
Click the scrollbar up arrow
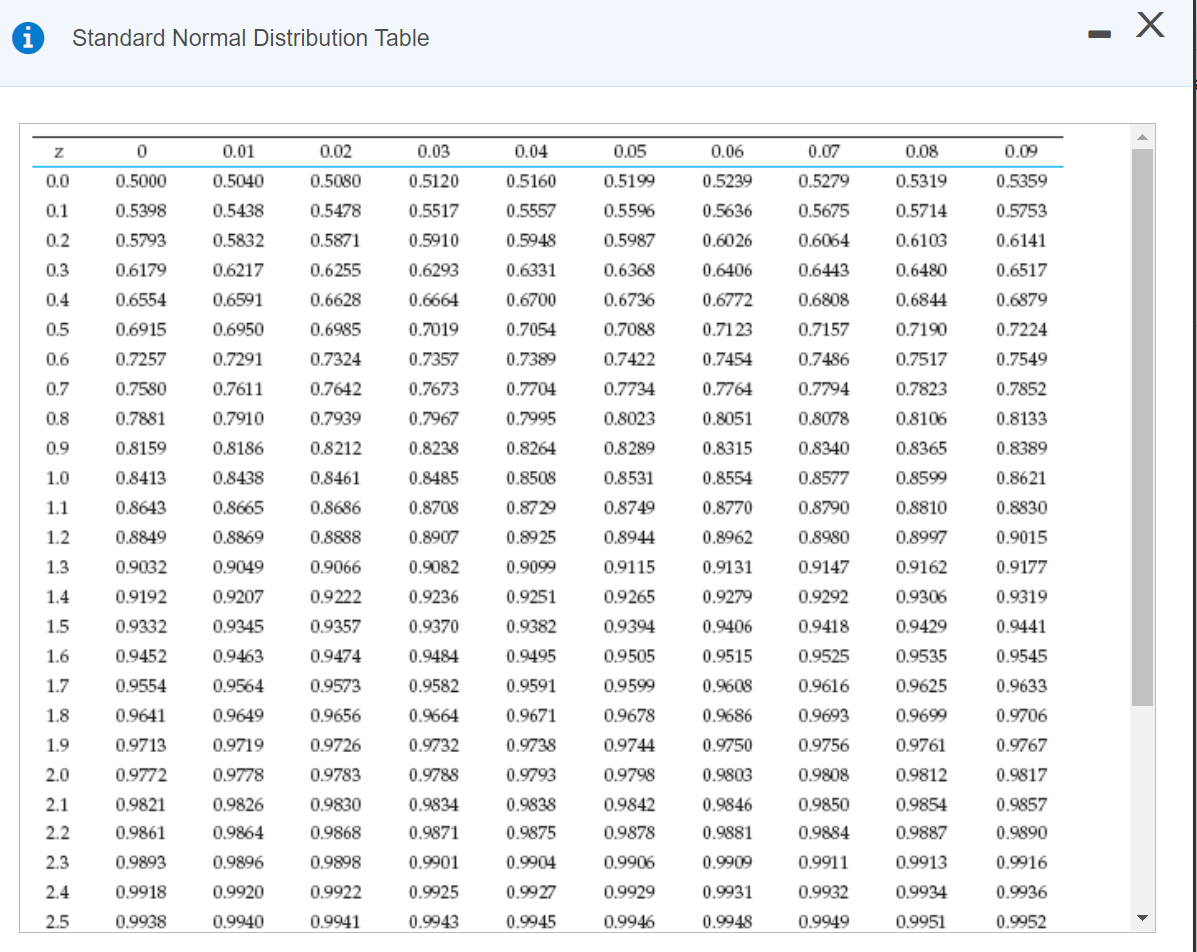(x=1143, y=134)
